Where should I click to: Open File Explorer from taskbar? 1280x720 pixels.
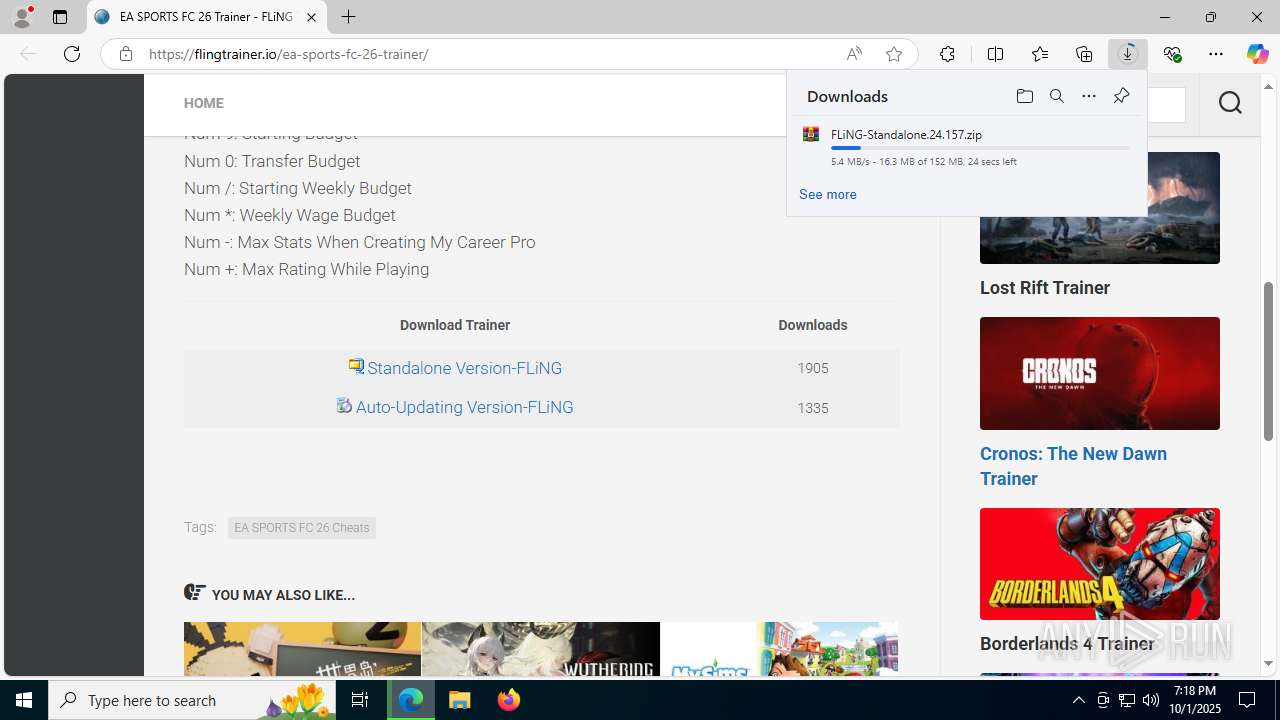tap(460, 700)
